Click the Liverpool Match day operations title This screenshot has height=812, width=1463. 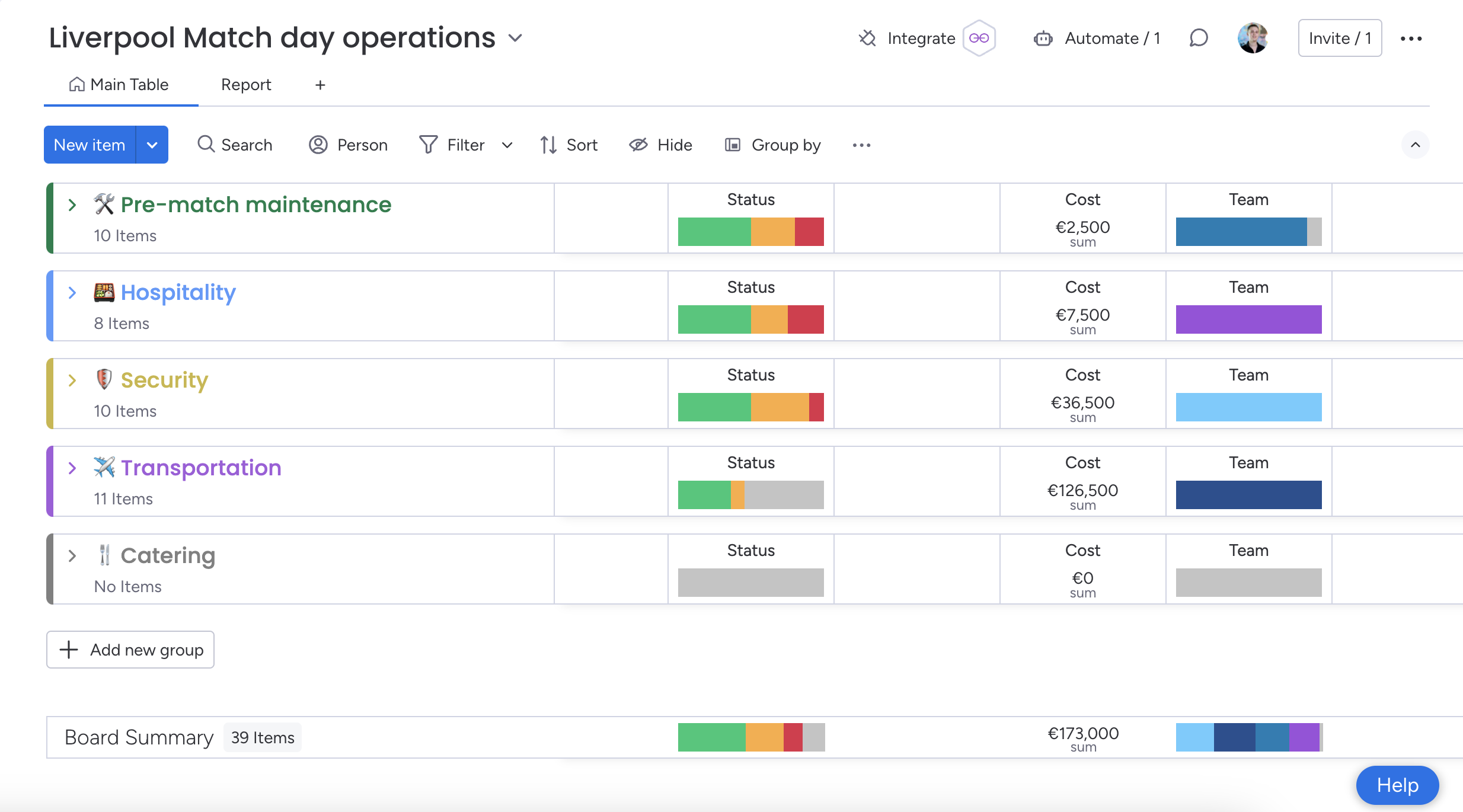coord(272,38)
